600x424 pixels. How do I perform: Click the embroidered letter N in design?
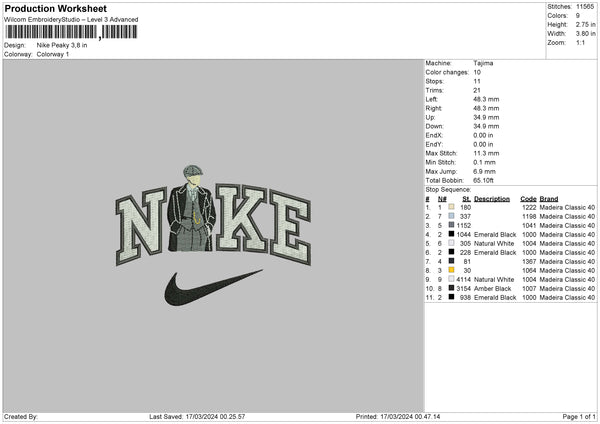click(142, 226)
